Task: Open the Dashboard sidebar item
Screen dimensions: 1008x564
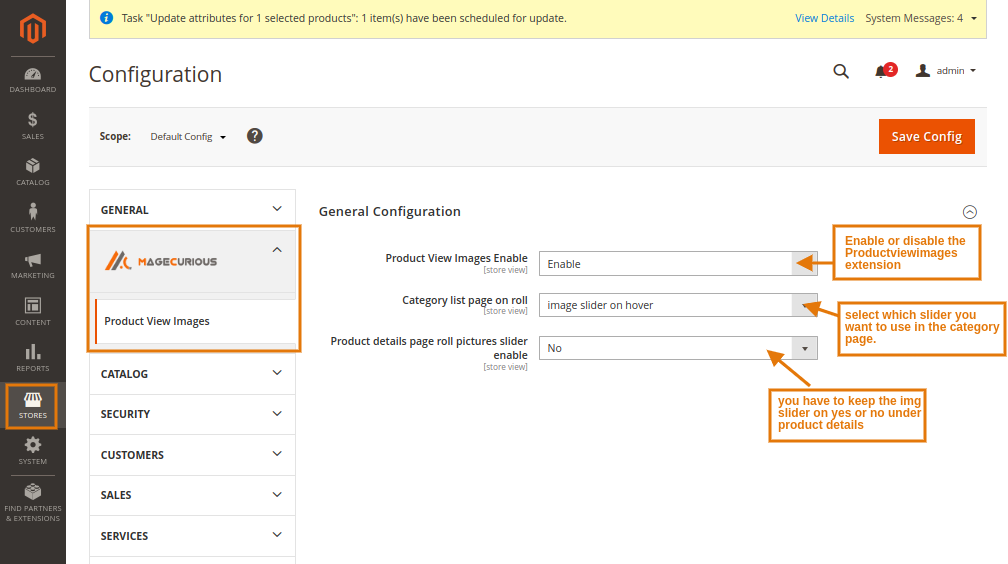Action: (33, 80)
